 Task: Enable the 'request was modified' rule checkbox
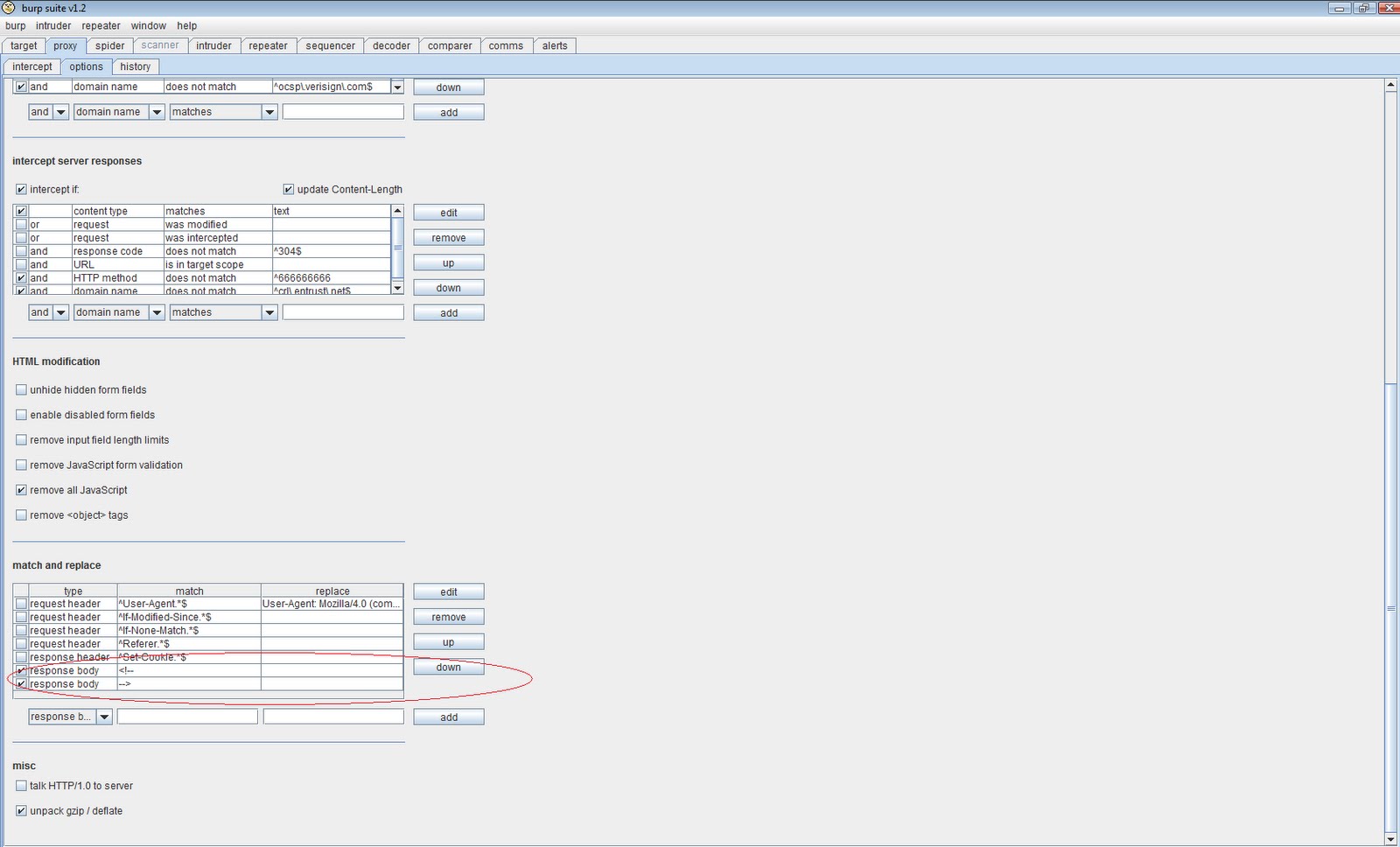[21, 225]
